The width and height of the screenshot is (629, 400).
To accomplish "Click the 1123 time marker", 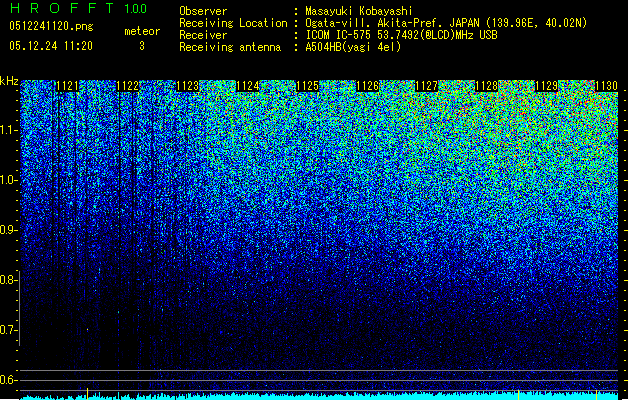I will click(x=188, y=86).
